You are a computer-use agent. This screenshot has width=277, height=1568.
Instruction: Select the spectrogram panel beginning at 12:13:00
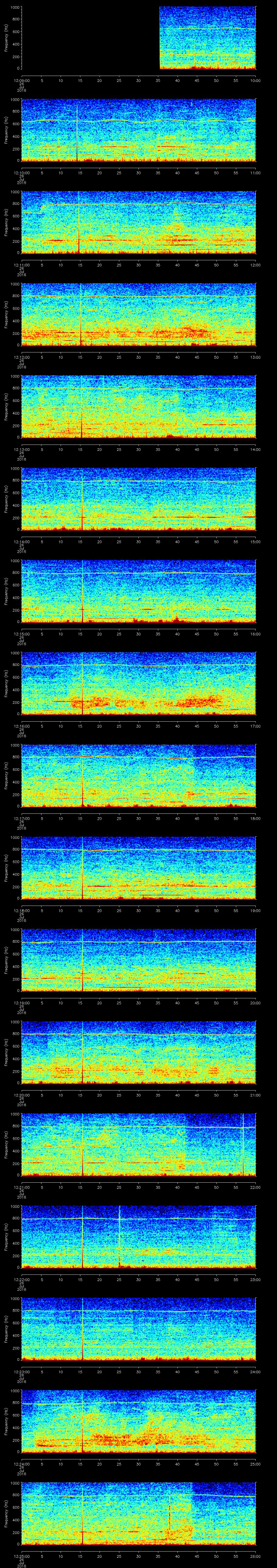click(x=138, y=407)
